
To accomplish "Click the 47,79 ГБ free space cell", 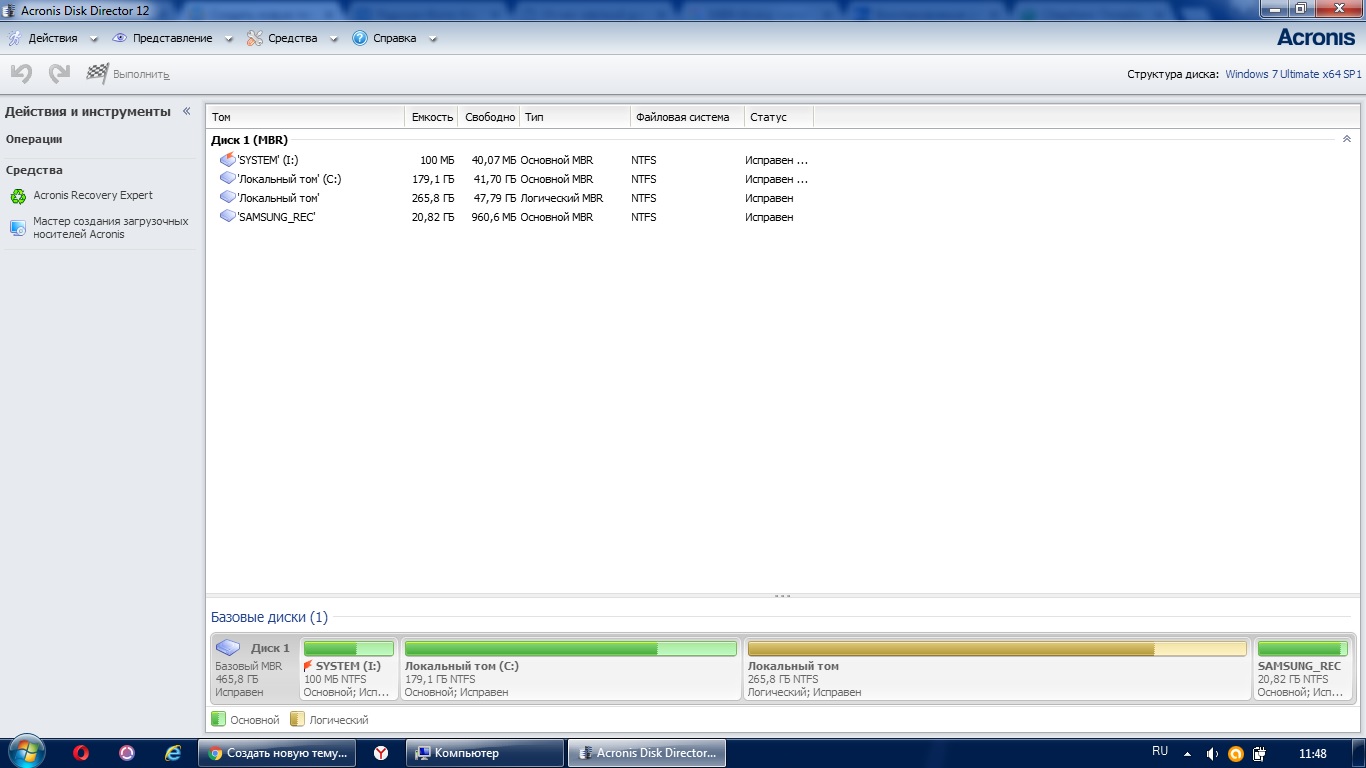I will (495, 198).
